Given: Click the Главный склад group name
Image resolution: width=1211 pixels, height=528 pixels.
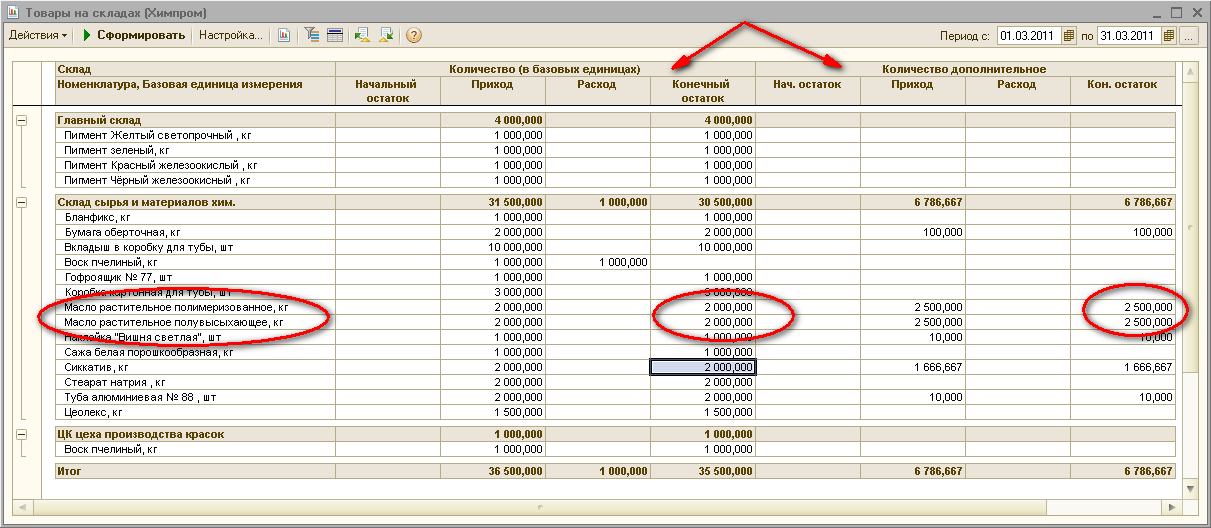Looking at the screenshot, I should point(99,120).
